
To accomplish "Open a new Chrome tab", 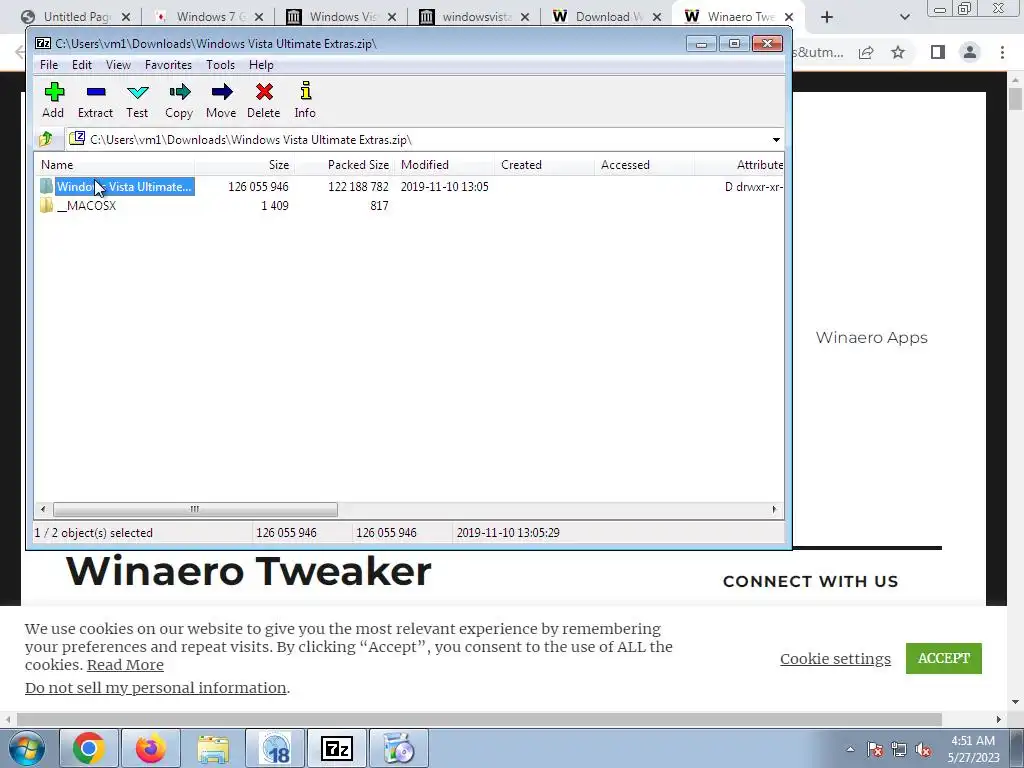I will pyautogui.click(x=827, y=17).
